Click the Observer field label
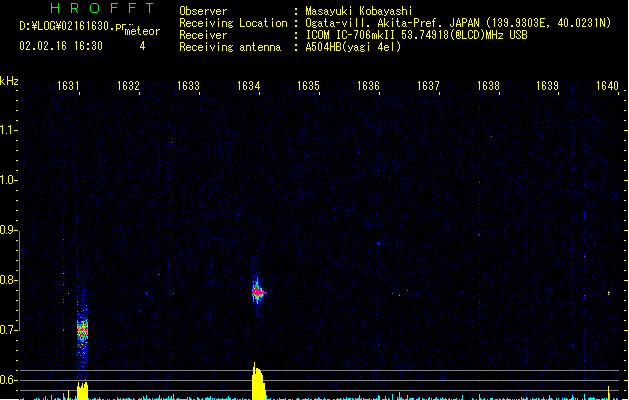The width and height of the screenshot is (629, 400). (x=203, y=11)
